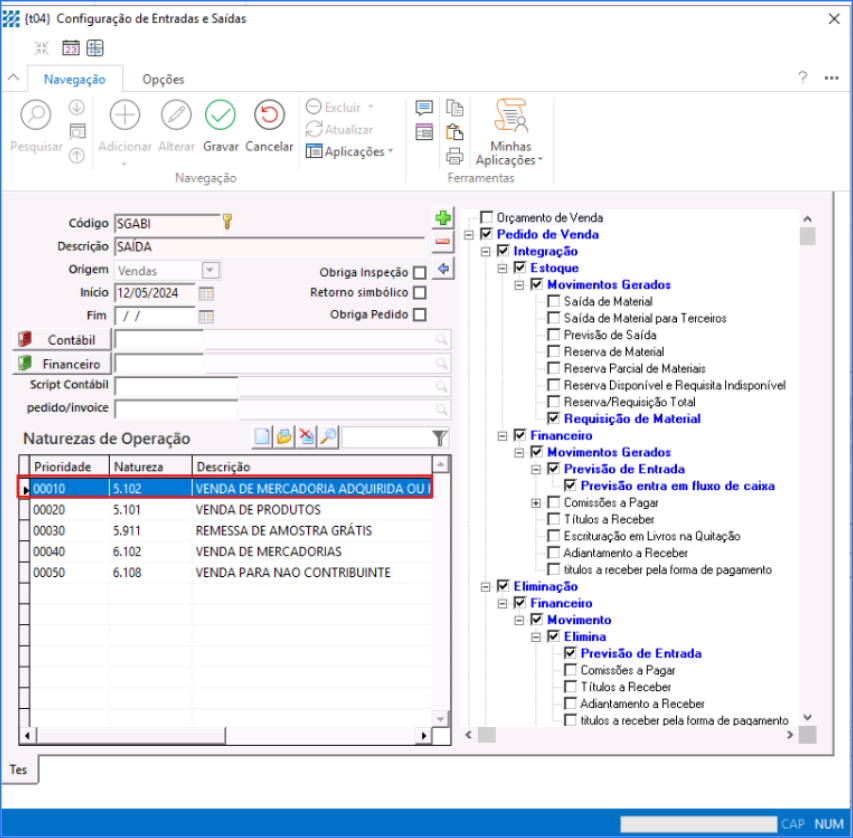Screen dimensions: 853x838
Task: Click the red minus remove icon
Action: (442, 242)
